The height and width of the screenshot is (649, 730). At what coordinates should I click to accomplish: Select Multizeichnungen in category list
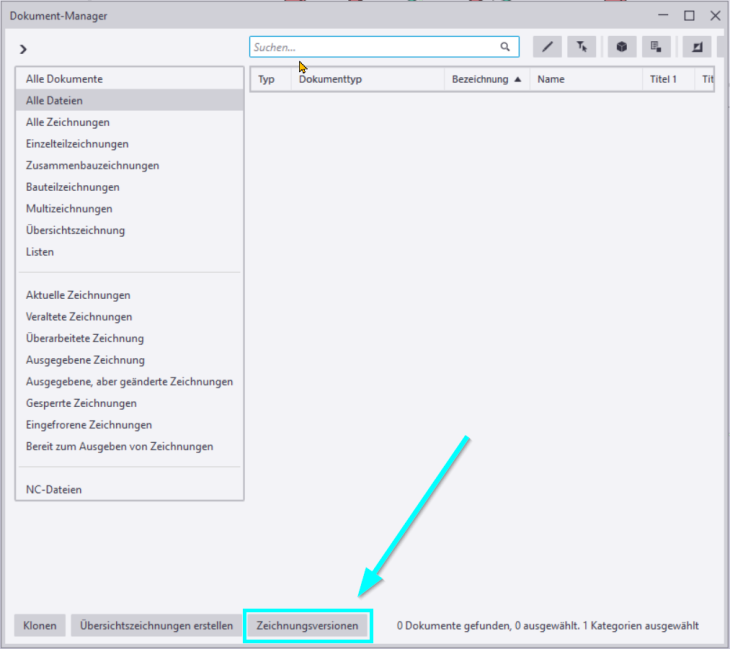(x=129, y=208)
